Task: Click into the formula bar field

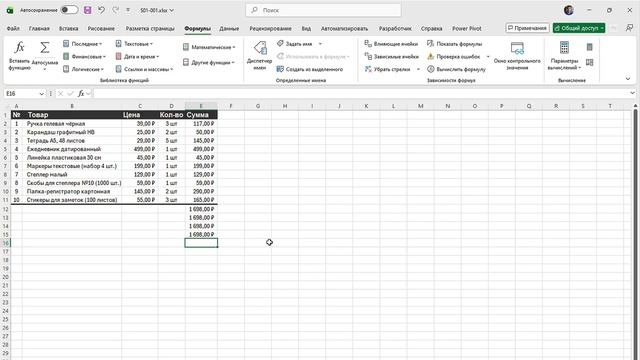Action: (x=361, y=93)
